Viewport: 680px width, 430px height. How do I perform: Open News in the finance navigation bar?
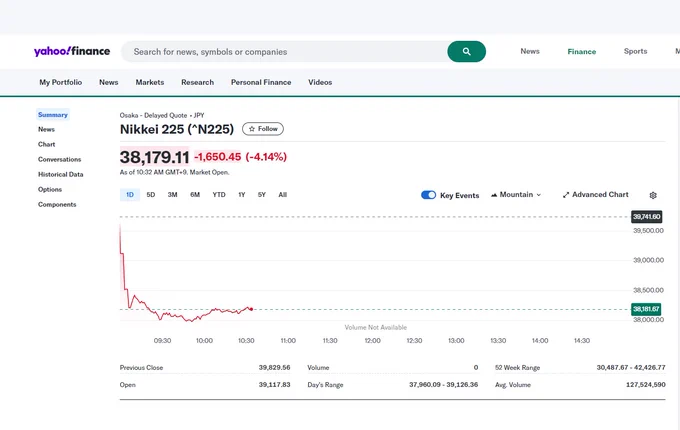[108, 82]
